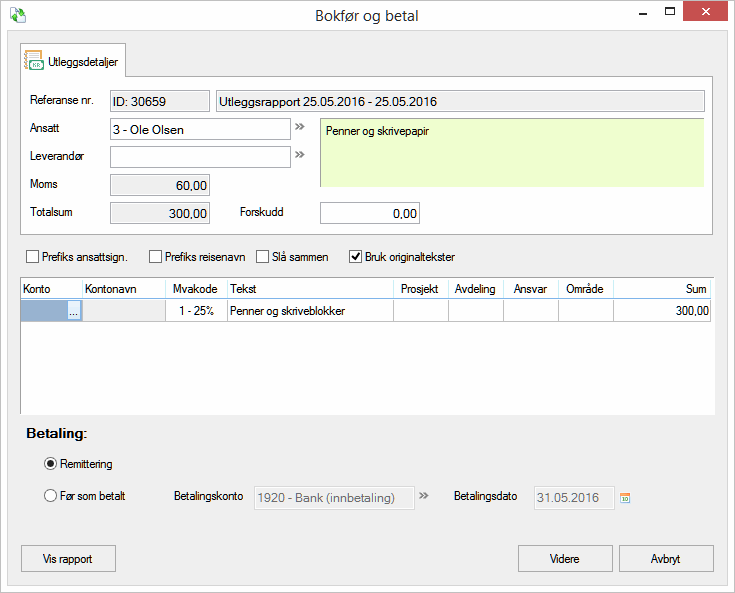Open lookup arrows next to Ansatt field

pos(299,128)
